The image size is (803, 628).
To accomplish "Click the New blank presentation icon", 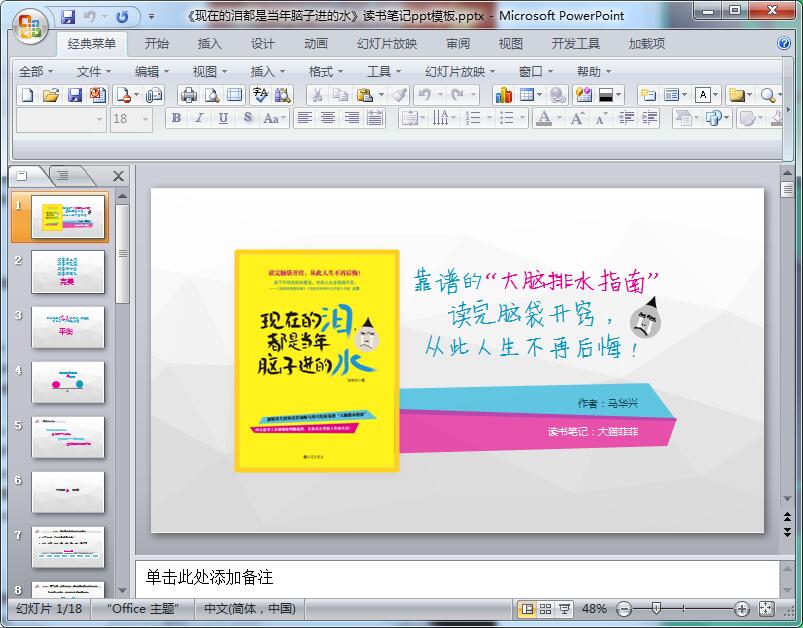I will tap(28, 95).
